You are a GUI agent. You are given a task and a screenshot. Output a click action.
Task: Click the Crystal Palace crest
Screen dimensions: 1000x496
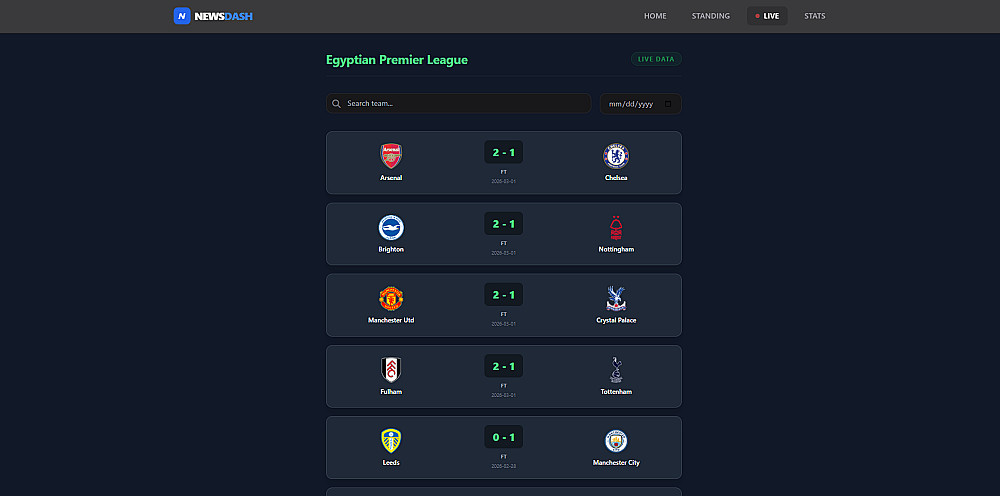point(616,298)
